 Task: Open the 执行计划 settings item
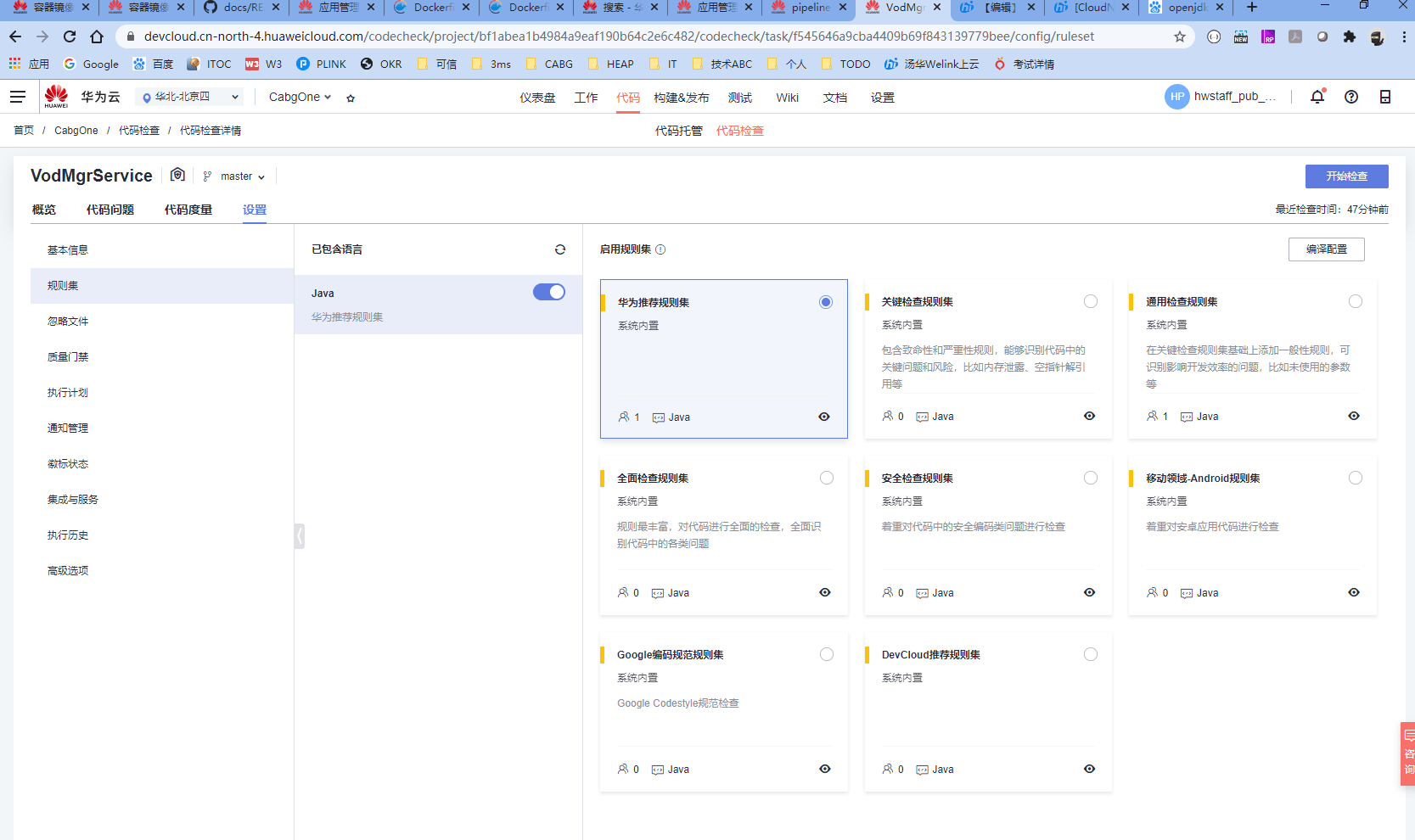tap(162, 393)
